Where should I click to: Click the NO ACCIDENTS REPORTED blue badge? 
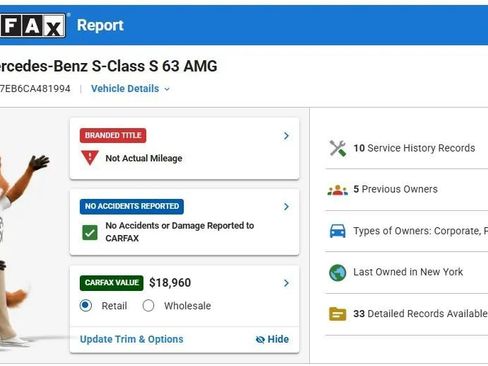(132, 206)
